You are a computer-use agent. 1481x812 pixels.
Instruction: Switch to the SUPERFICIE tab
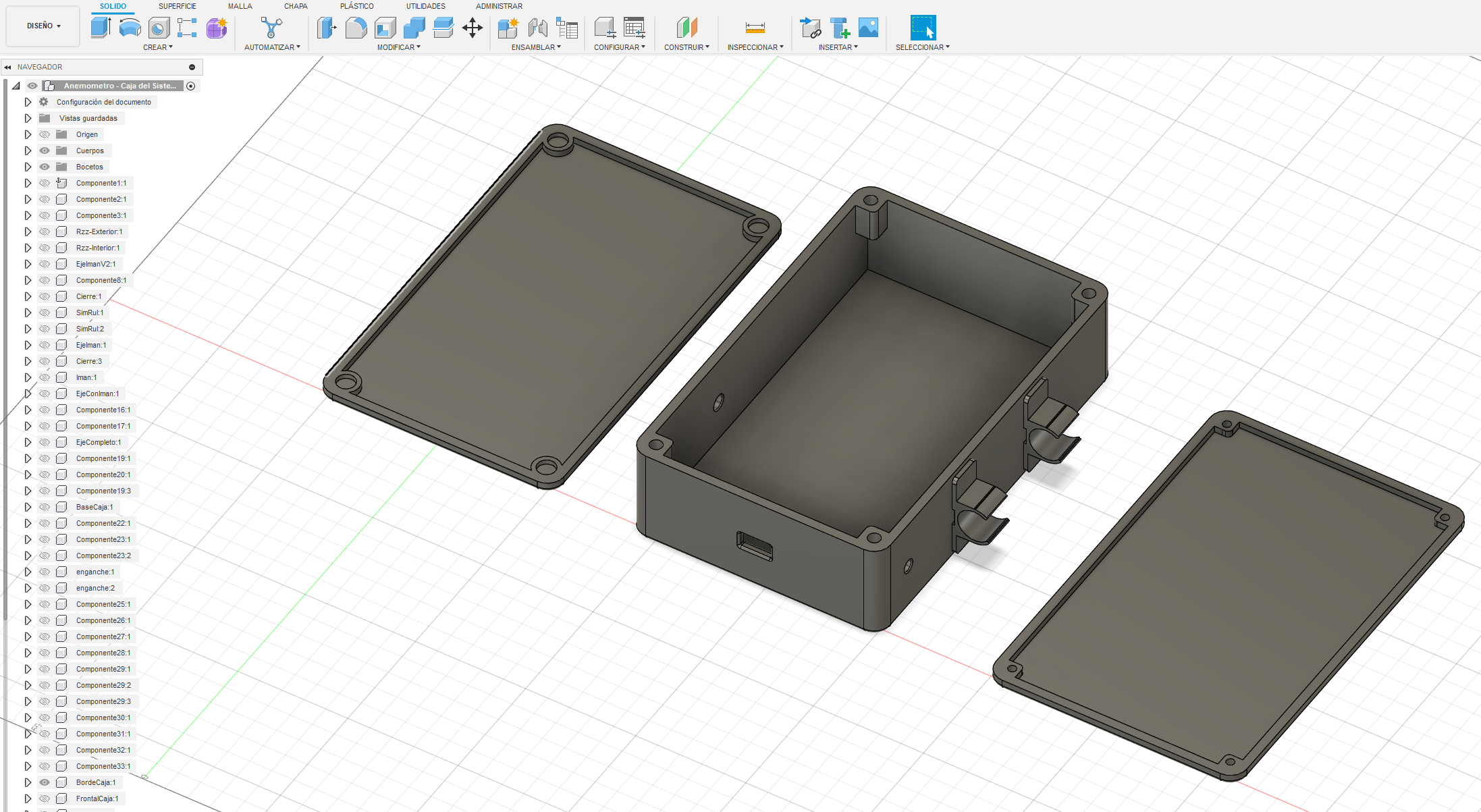coord(178,6)
